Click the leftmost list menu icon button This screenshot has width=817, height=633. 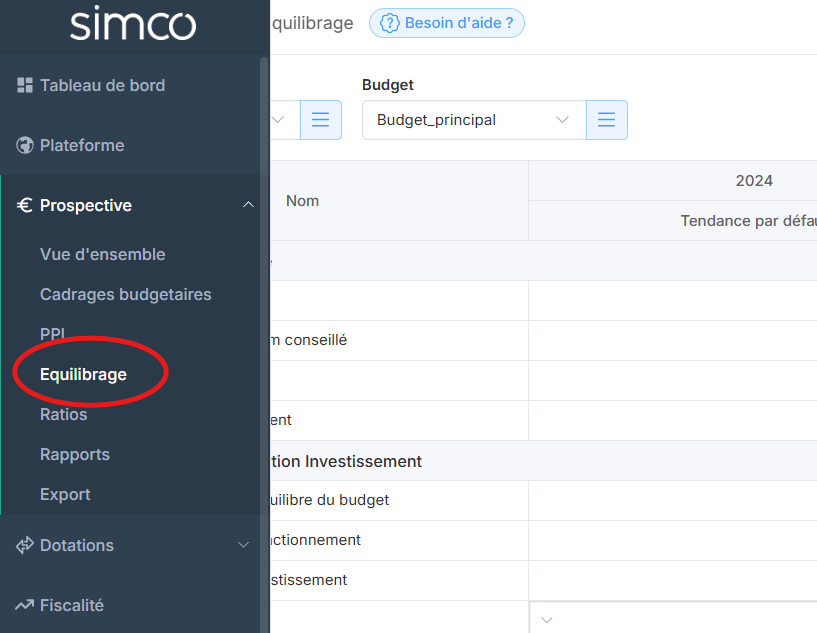320,120
